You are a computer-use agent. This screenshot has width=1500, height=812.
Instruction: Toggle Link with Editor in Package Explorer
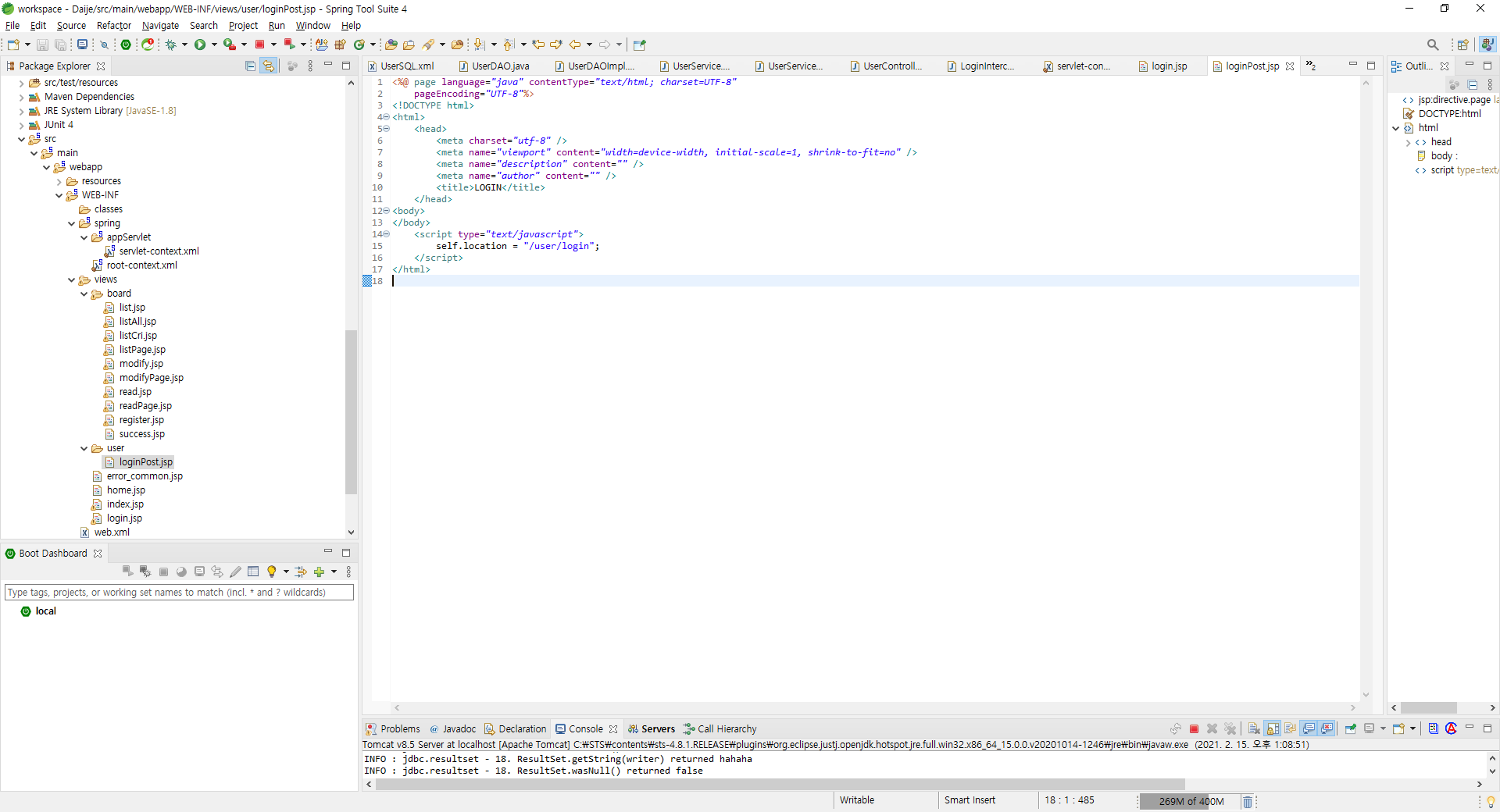[269, 66]
